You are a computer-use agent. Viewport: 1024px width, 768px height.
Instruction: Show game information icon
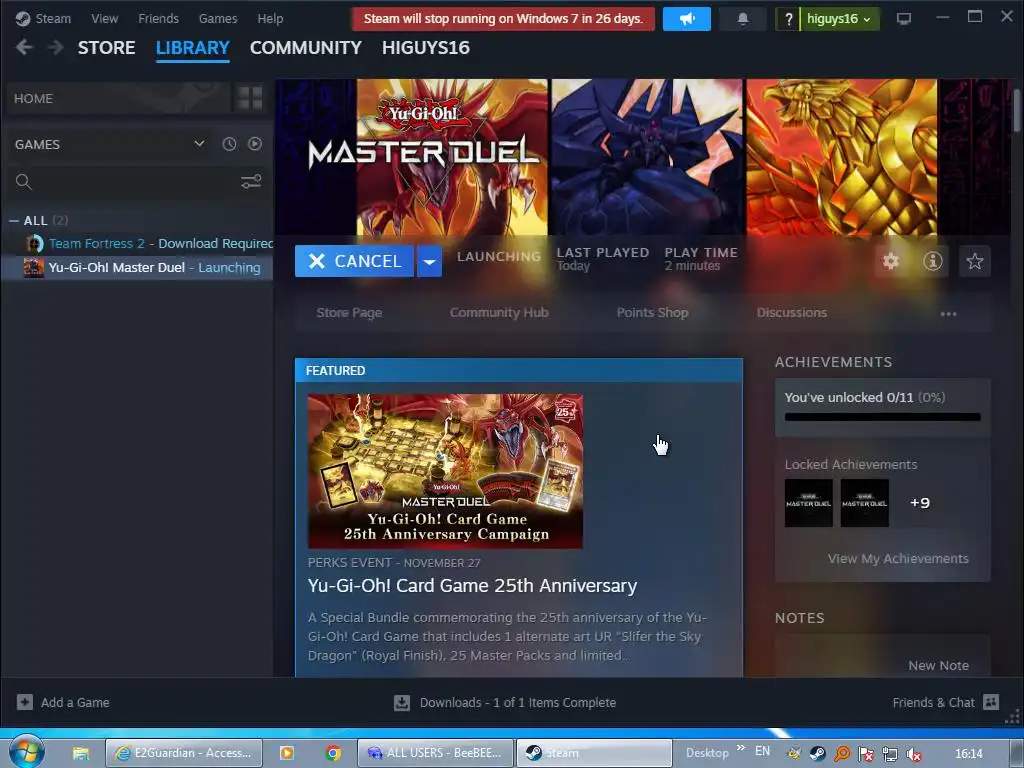tap(933, 261)
